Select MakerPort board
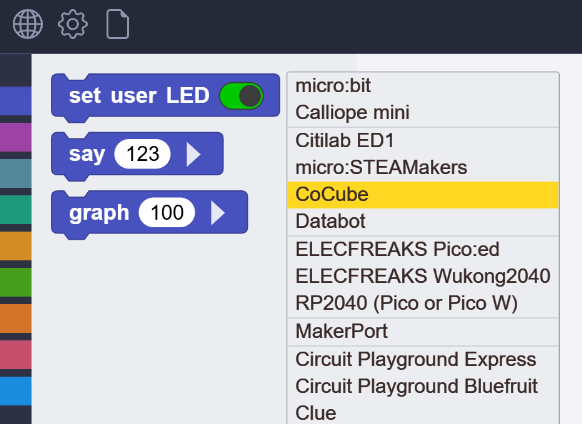This screenshot has width=582, height=424. tap(423, 331)
